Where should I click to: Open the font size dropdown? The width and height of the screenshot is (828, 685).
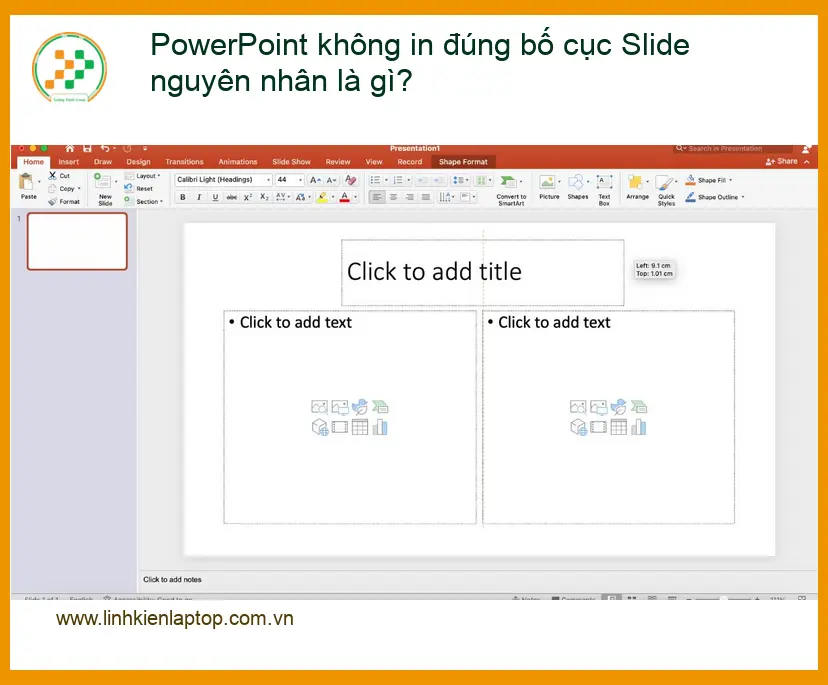point(300,180)
